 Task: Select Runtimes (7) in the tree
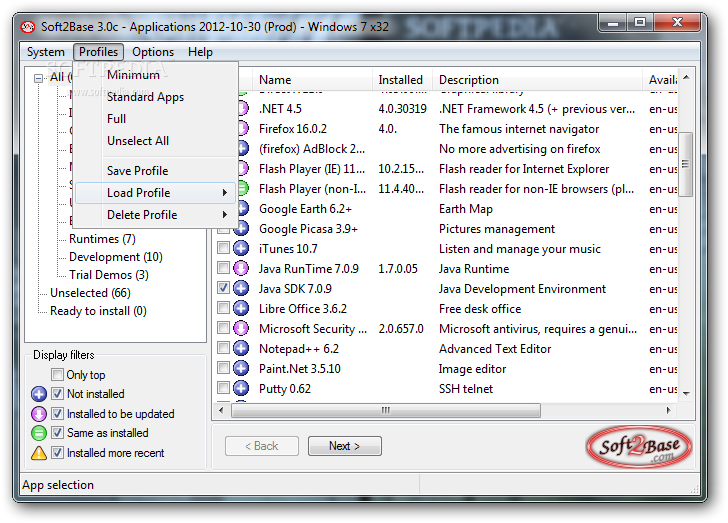[x=102, y=239]
